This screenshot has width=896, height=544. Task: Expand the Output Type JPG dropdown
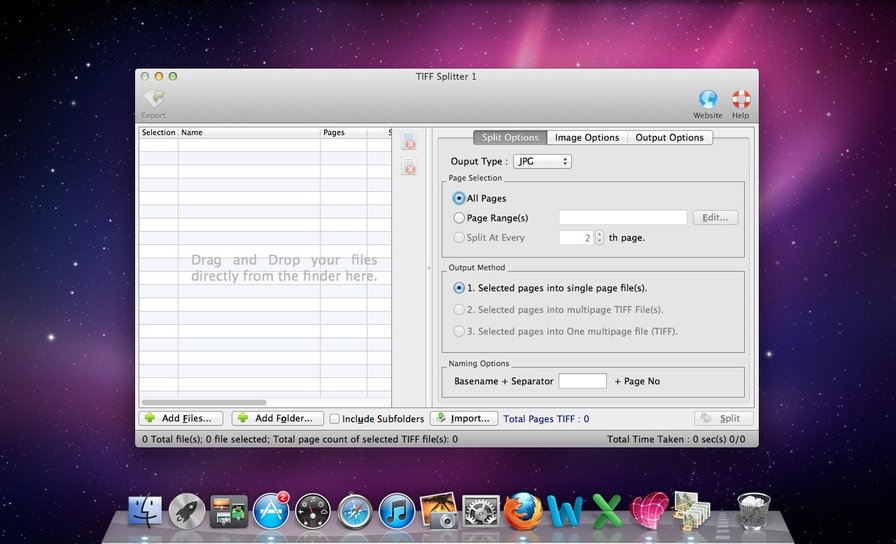click(541, 161)
